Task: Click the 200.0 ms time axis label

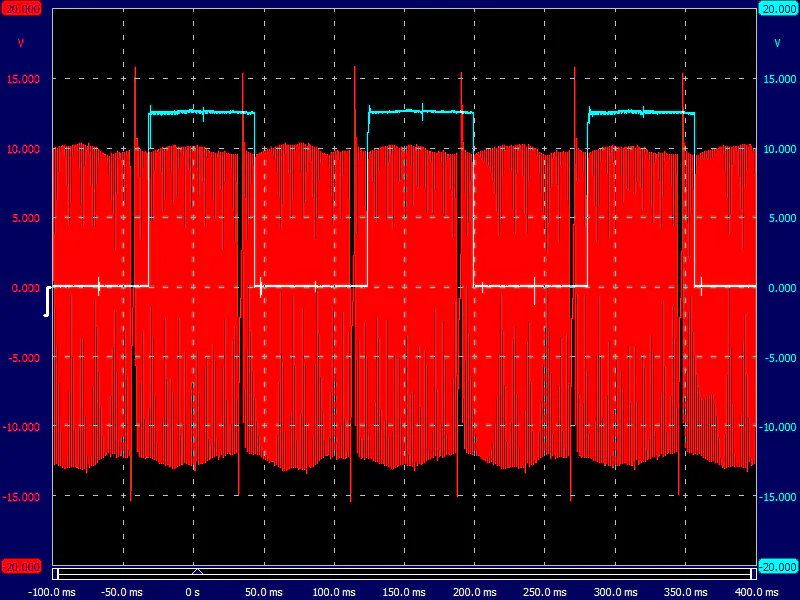Action: click(x=474, y=592)
